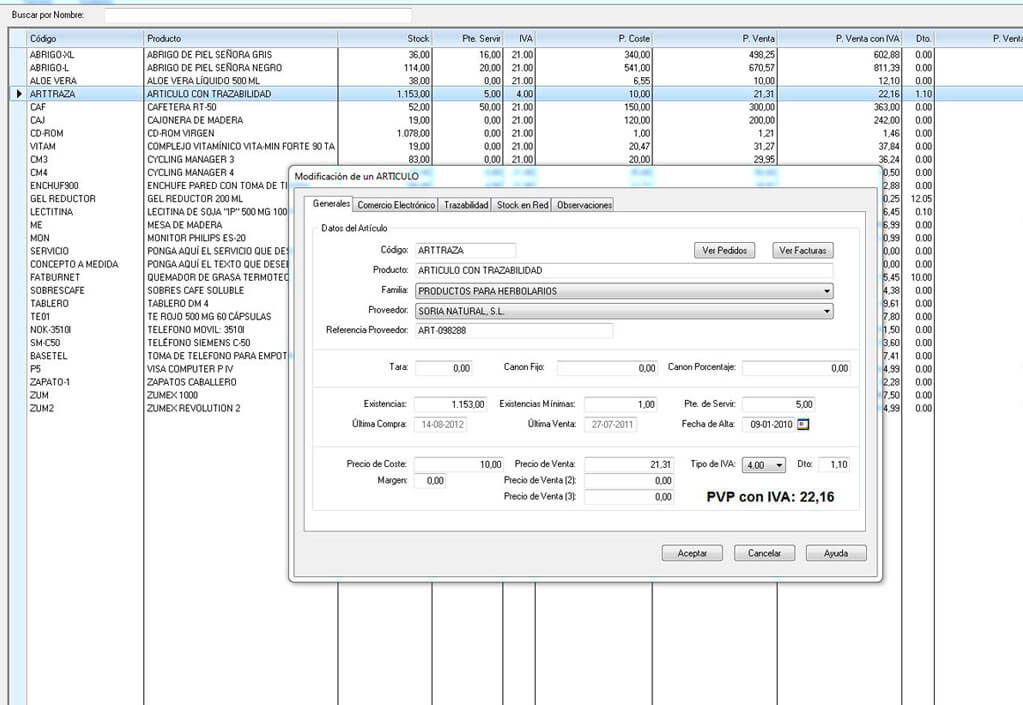Viewport: 1023px width, 705px height.
Task: Click the Ver Facturas button
Action: click(802, 250)
